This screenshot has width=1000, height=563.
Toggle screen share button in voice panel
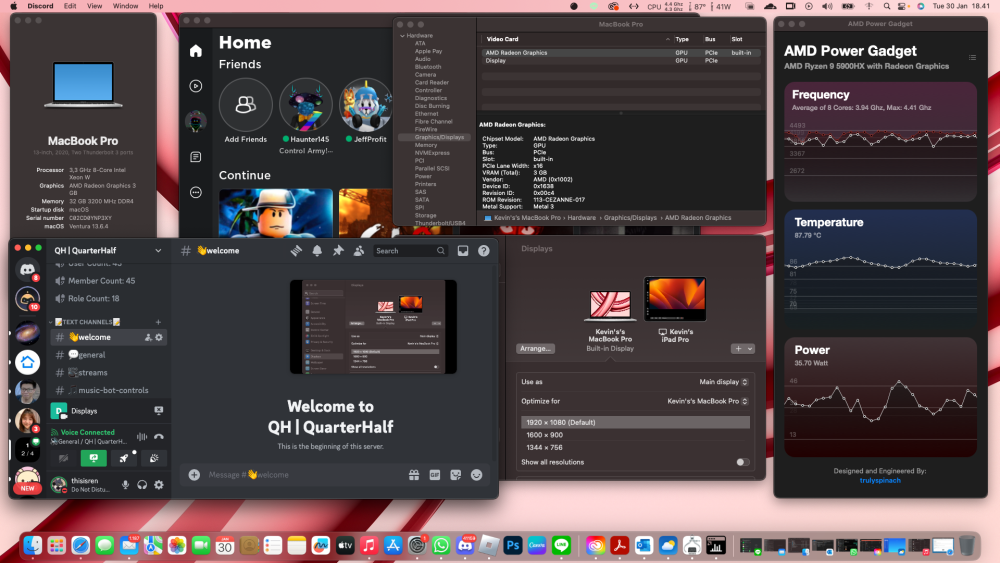[x=94, y=458]
